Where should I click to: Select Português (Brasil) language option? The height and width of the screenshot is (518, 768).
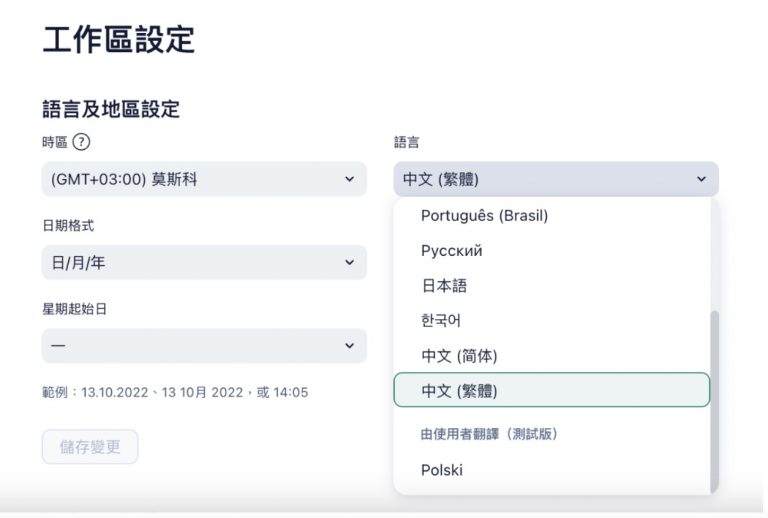point(484,215)
